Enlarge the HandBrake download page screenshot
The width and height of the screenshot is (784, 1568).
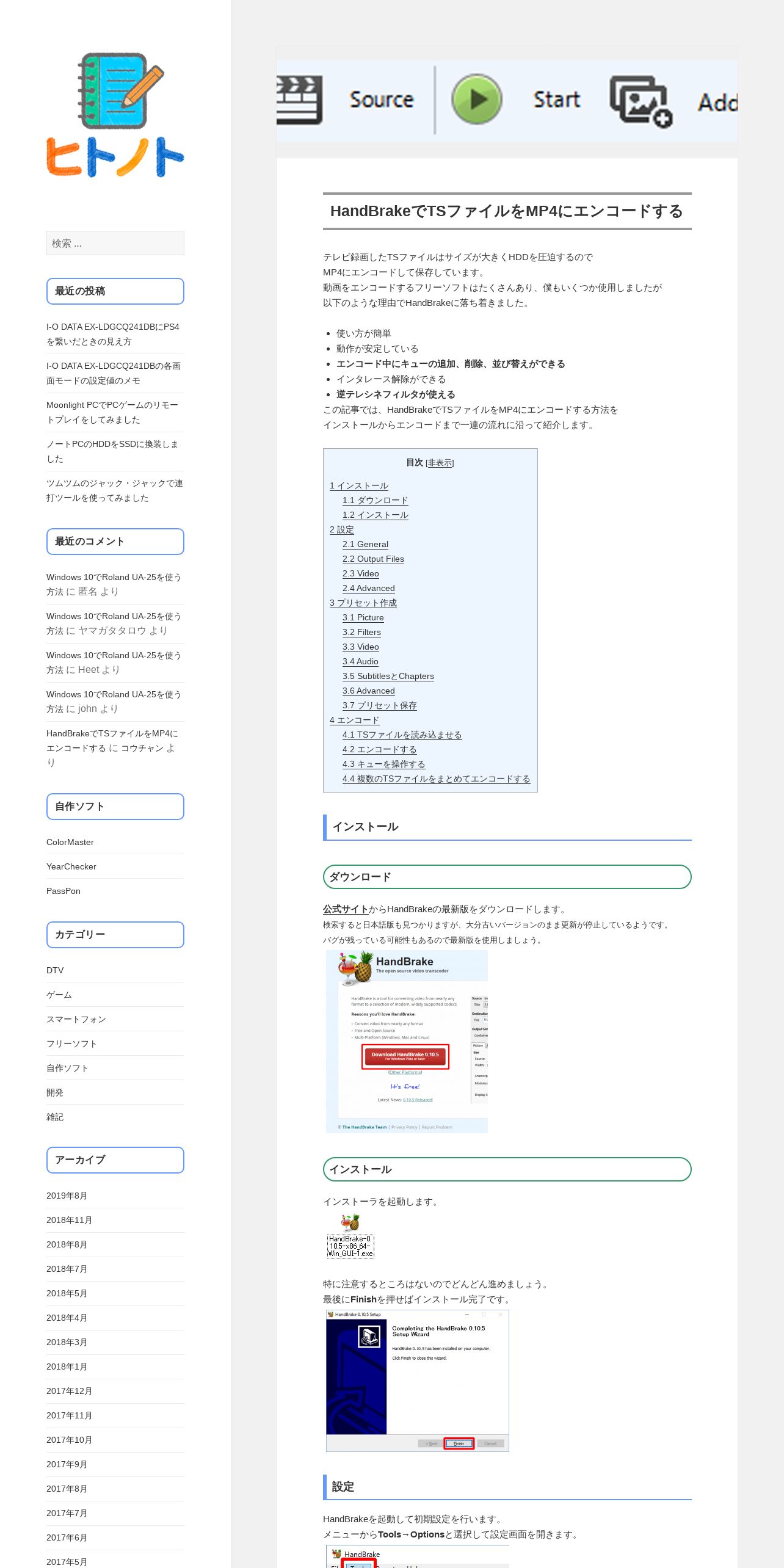point(407,1042)
